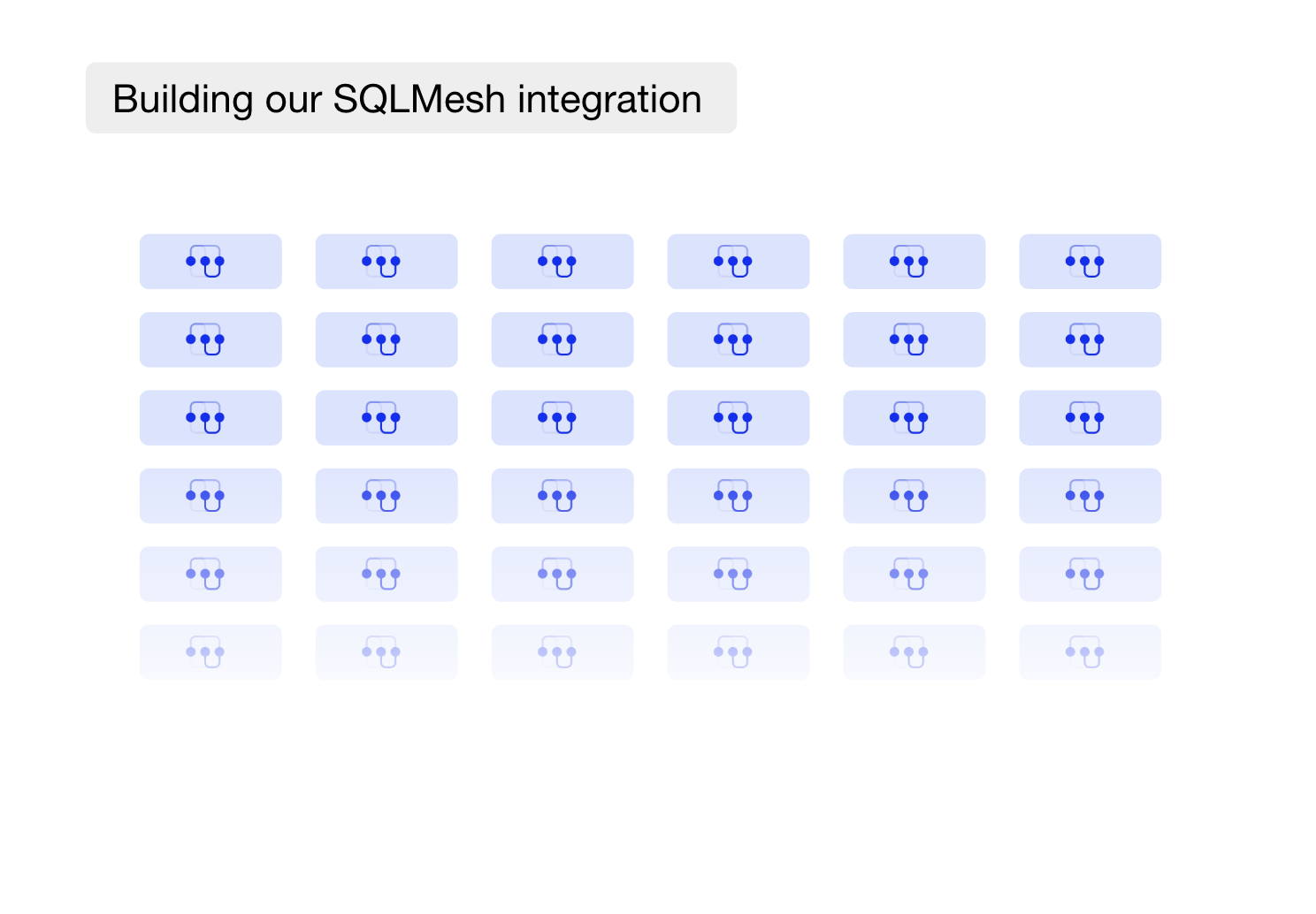Screen dimensions: 1316x914
Task: Select the first tile in the third row
Action: (x=210, y=418)
